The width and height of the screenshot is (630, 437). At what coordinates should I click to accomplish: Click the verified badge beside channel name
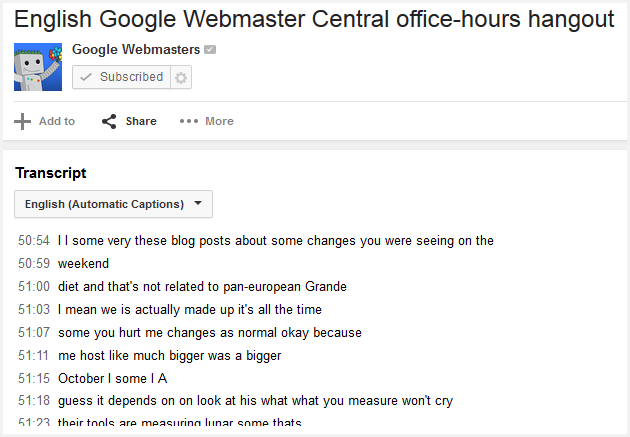pyautogui.click(x=210, y=50)
